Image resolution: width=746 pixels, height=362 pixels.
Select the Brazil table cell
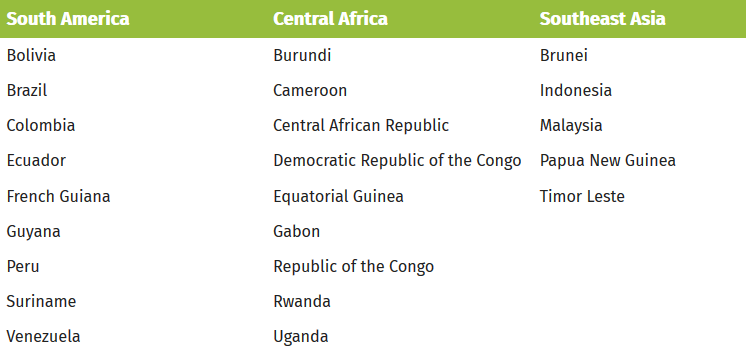[27, 90]
